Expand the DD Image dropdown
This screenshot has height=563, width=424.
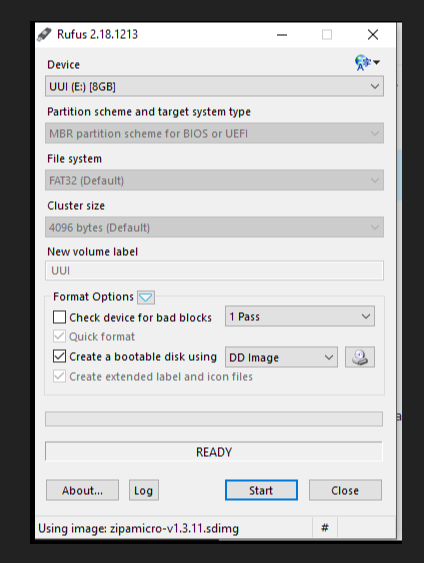pyautogui.click(x=281, y=357)
